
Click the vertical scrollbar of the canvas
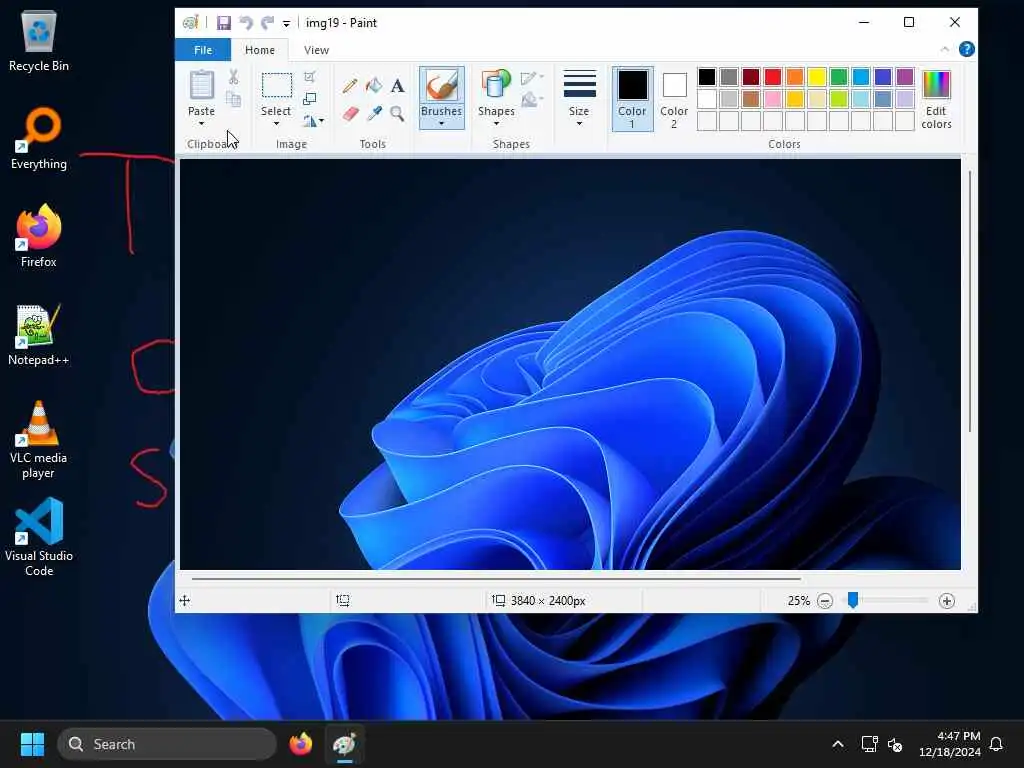[970, 300]
